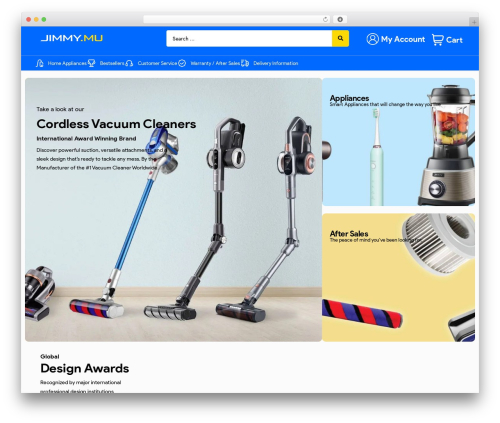Click the green electric toothbrush image
The height and width of the screenshot is (423, 500).
pyautogui.click(x=376, y=157)
